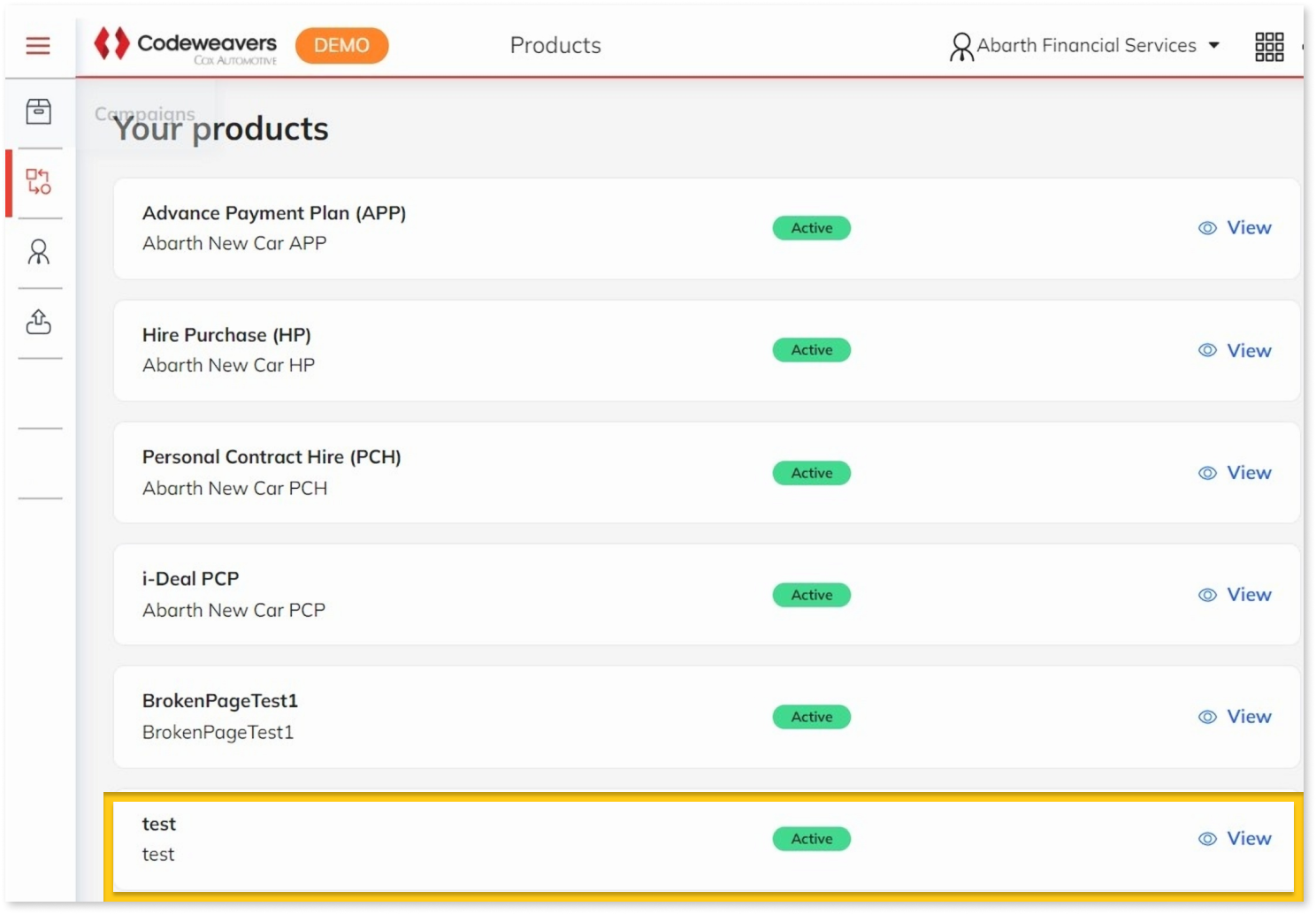Open the upload sidebar icon
The image size is (1316, 914).
pyautogui.click(x=38, y=322)
